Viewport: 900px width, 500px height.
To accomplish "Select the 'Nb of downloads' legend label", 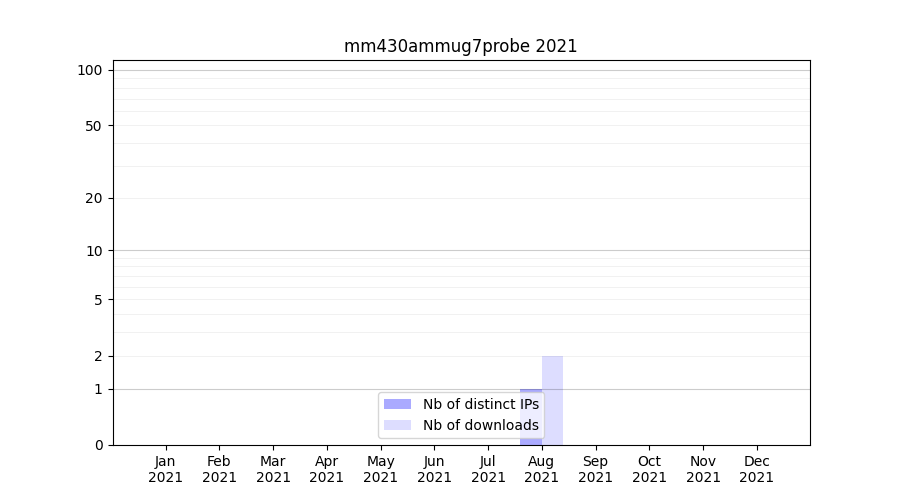I will [480, 425].
